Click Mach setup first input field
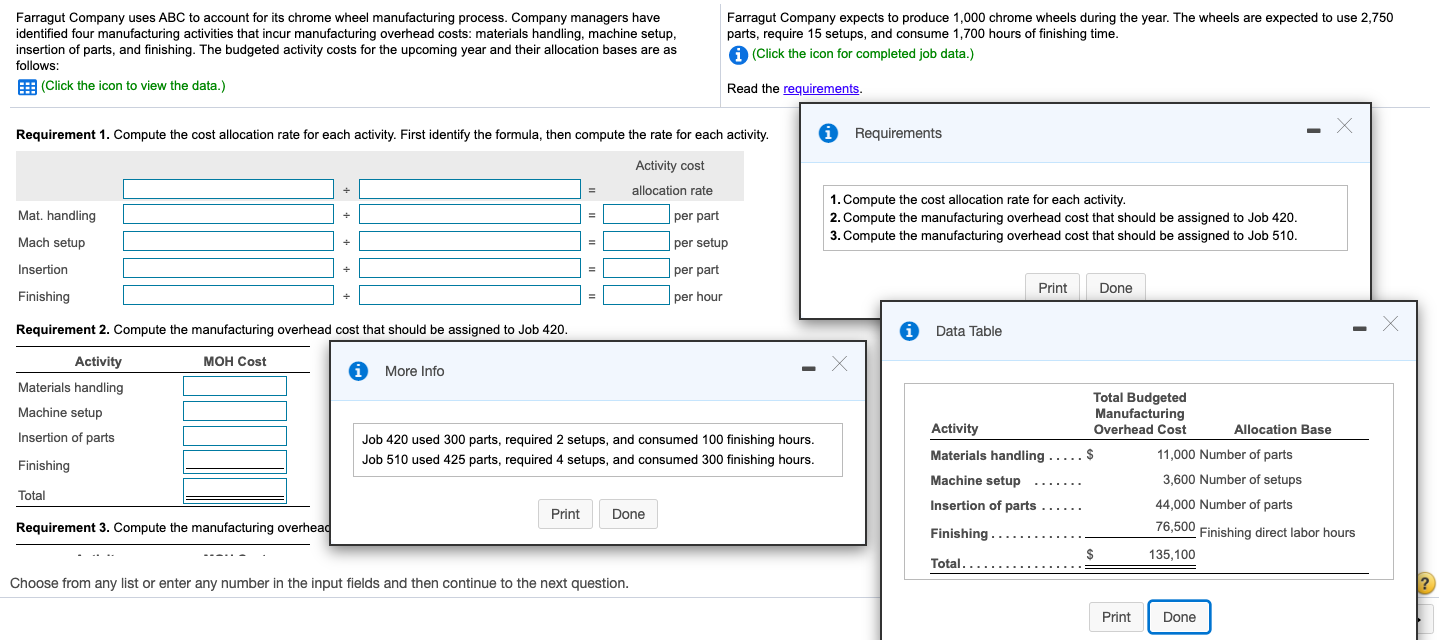The image size is (1439, 641). (x=228, y=241)
